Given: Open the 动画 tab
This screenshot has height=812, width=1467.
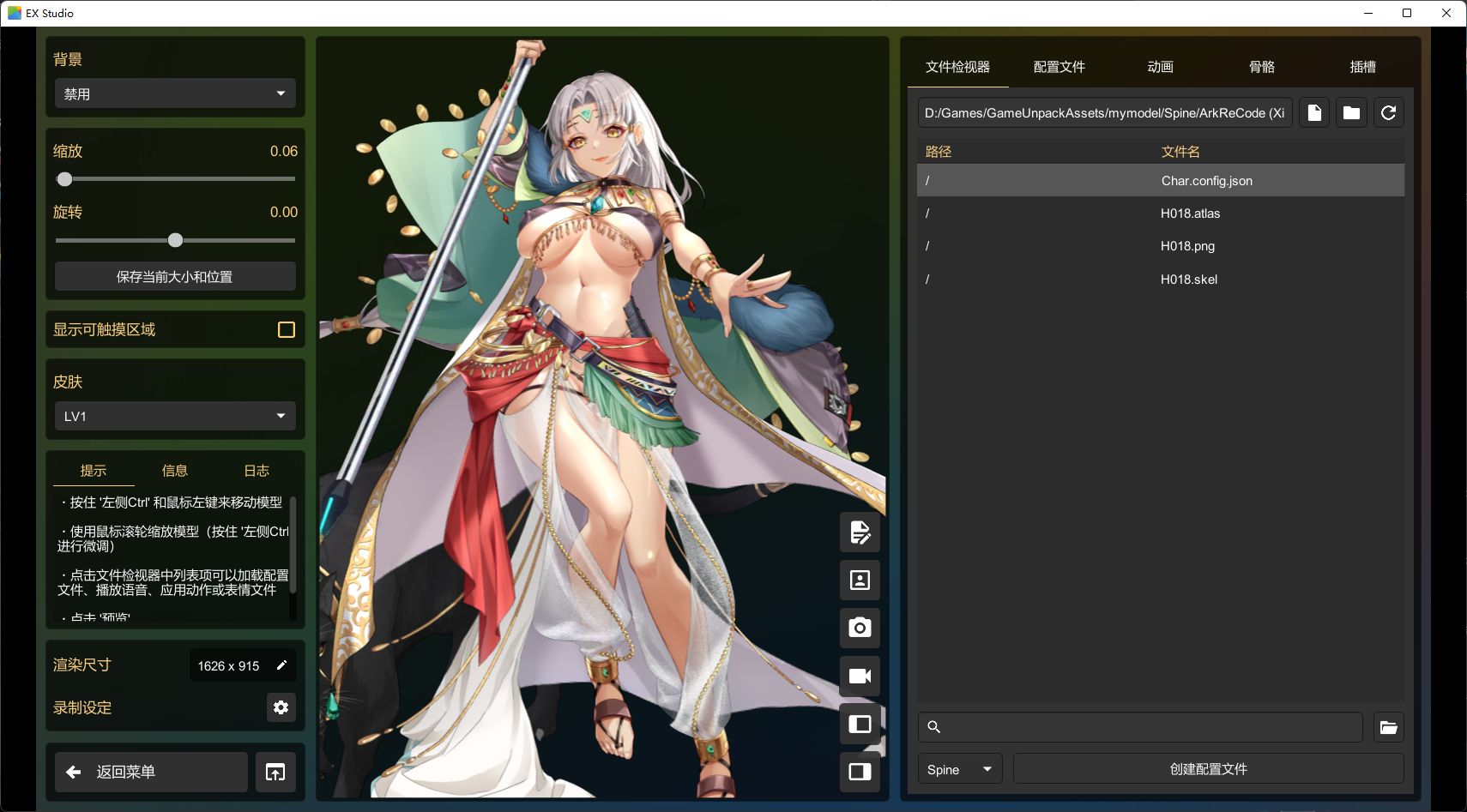Looking at the screenshot, I should pos(1161,67).
